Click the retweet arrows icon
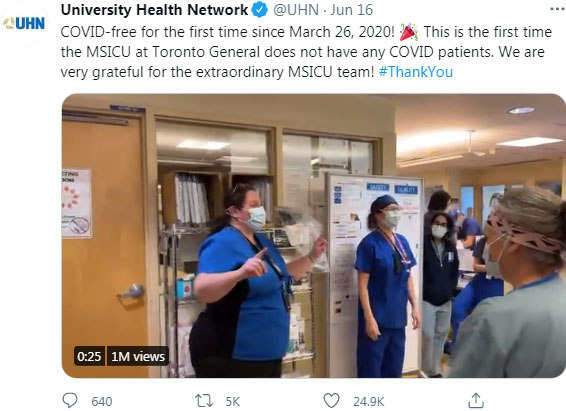 click(x=204, y=401)
